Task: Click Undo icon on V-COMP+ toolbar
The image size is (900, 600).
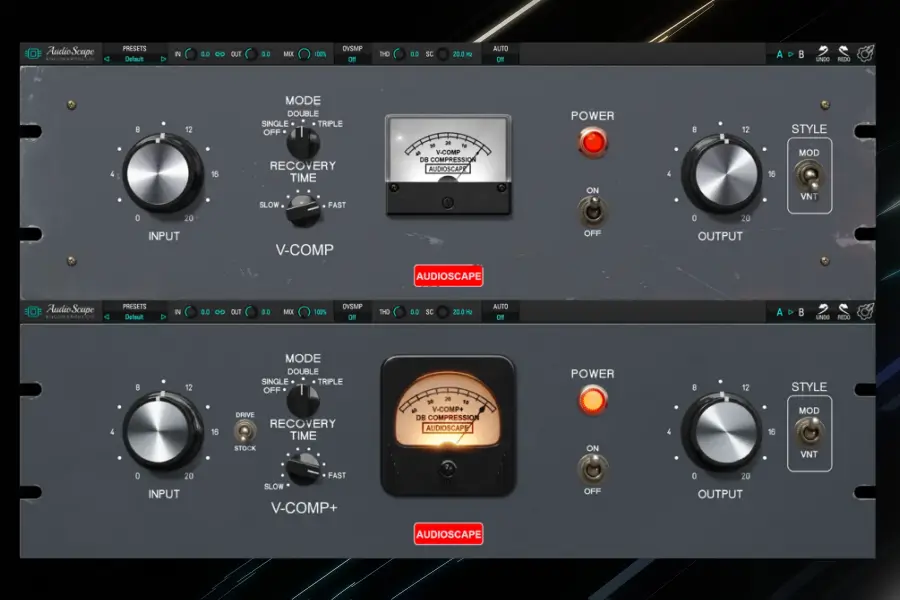Action: point(823,312)
